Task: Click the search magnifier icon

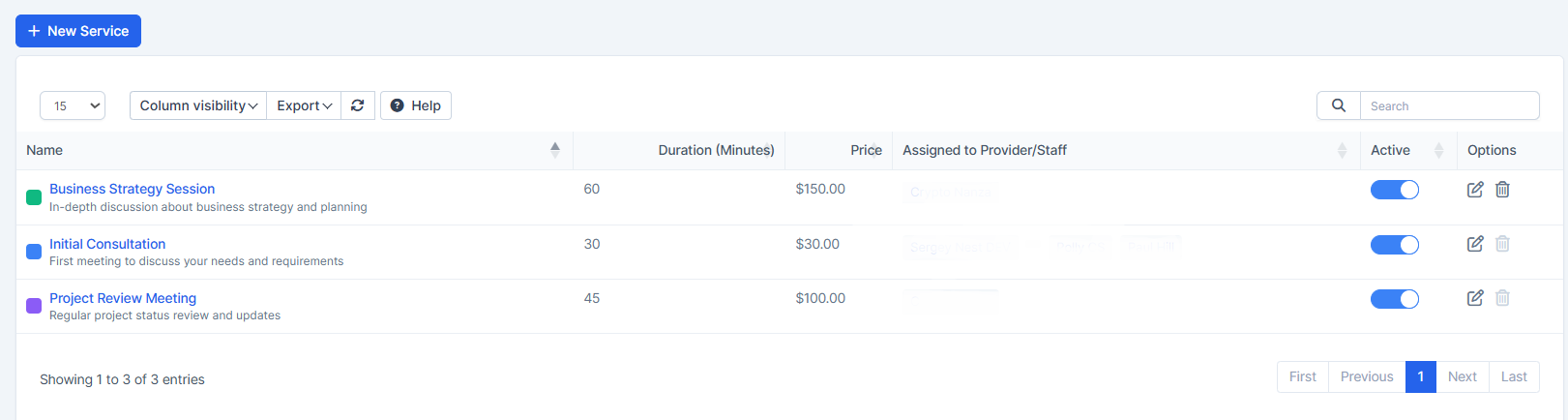Action: click(x=1339, y=105)
